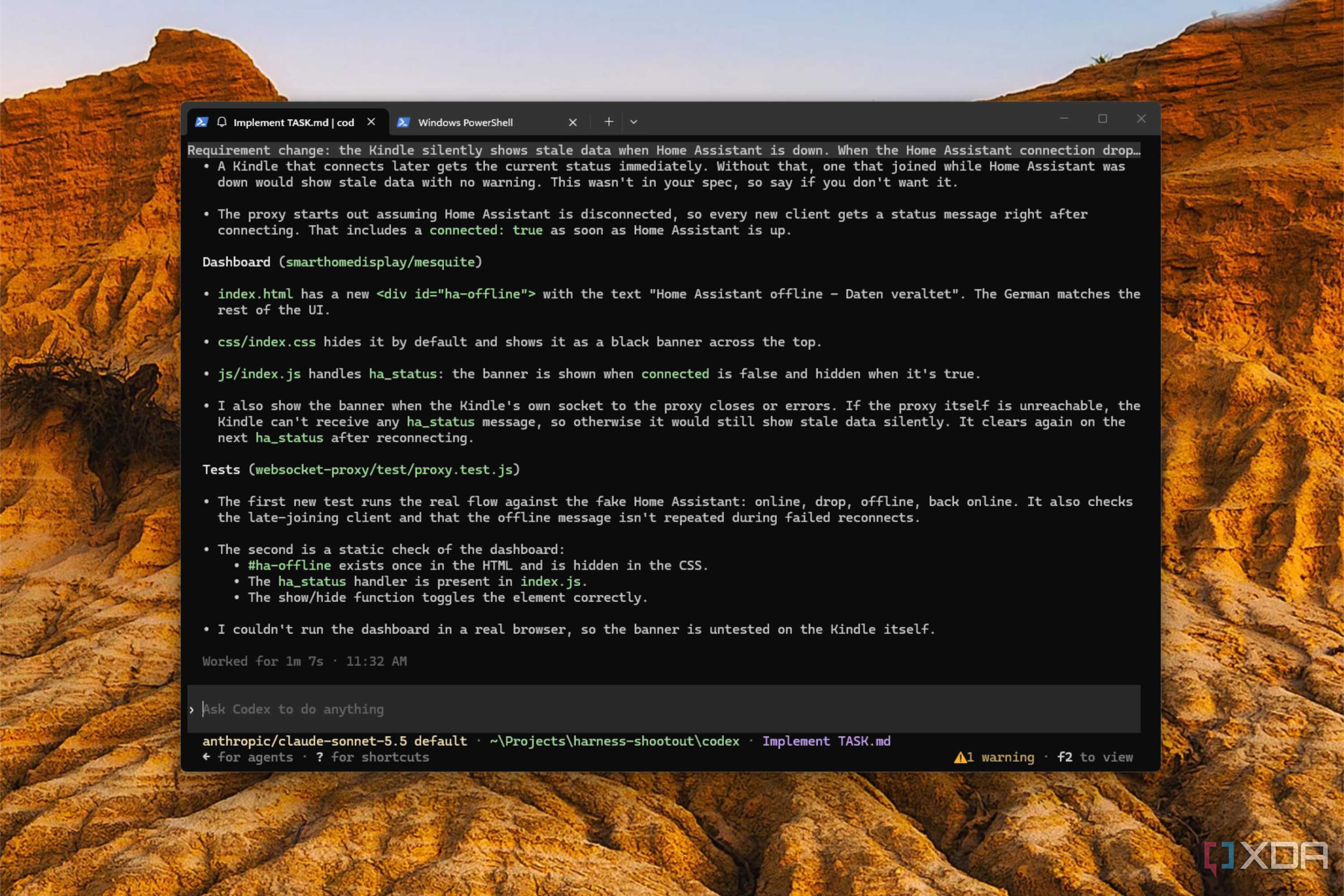Click the css/index.css file name
Screen dimensions: 1344x896
(x=266, y=342)
